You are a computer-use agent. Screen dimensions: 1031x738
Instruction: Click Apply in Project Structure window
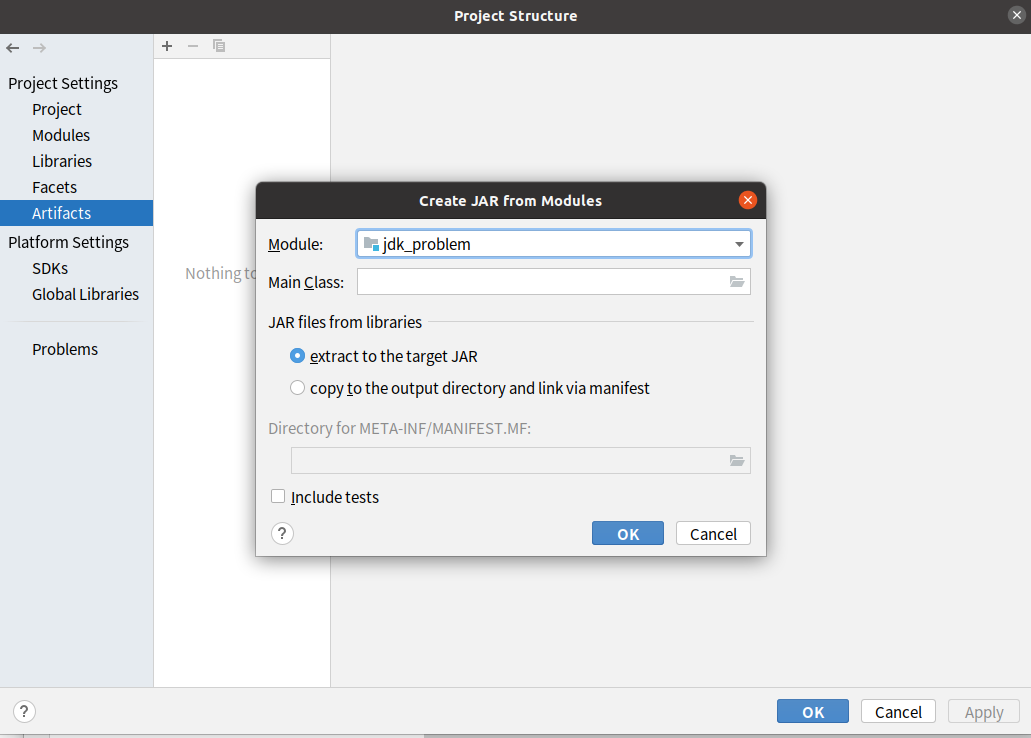pos(984,712)
